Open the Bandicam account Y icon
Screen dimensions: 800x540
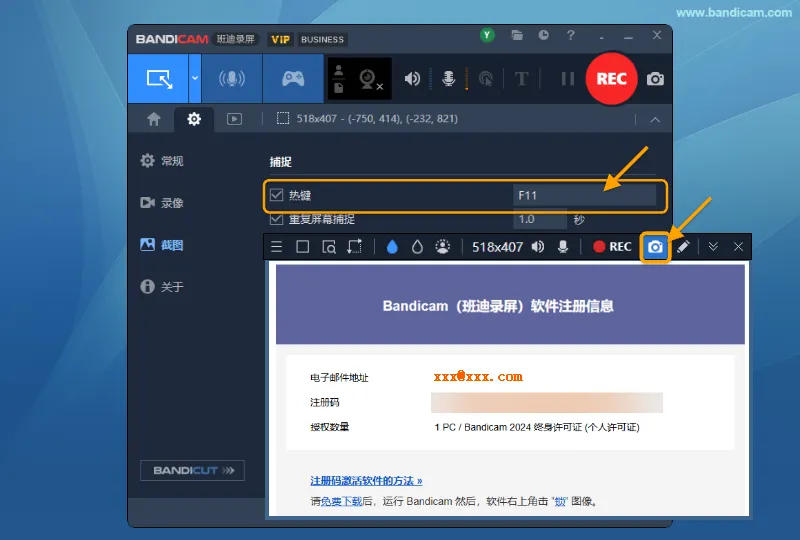(x=487, y=35)
